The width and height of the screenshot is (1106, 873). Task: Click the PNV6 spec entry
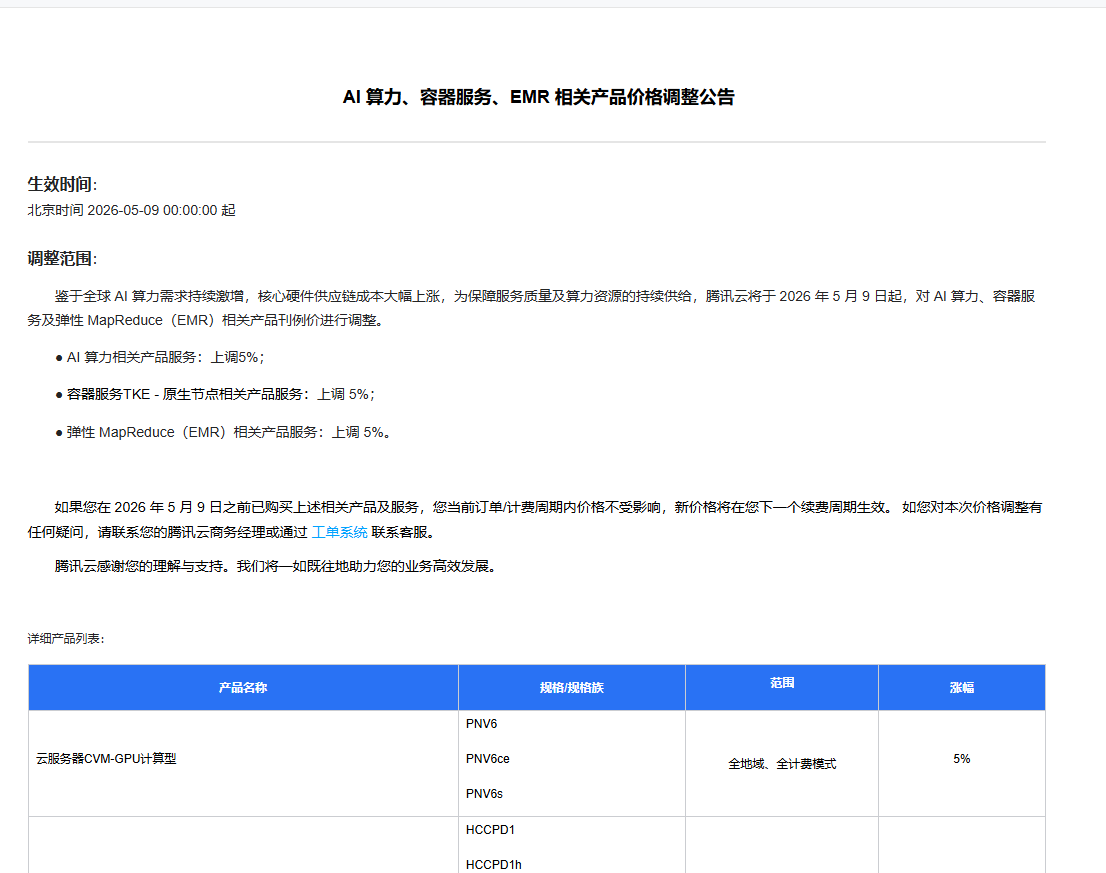pyautogui.click(x=482, y=724)
